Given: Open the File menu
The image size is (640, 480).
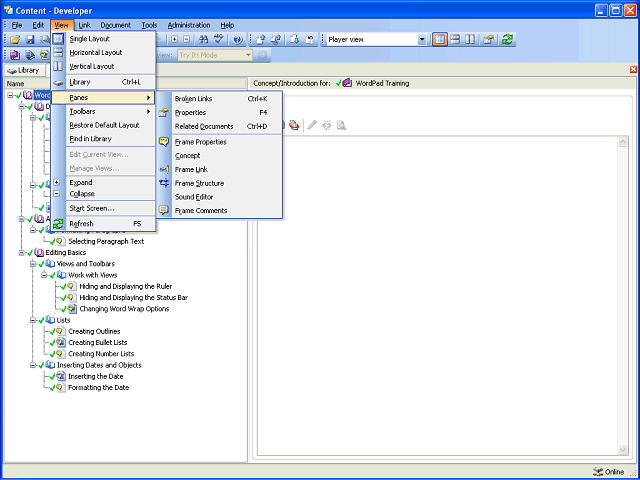Looking at the screenshot, I should [17, 25].
